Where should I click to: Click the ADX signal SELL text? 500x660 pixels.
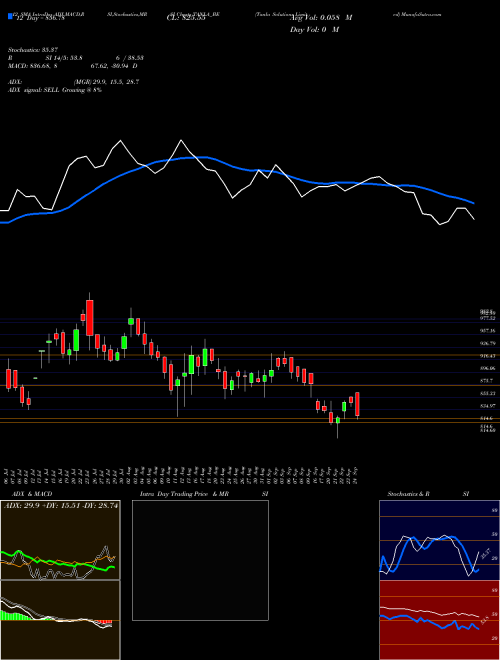(55, 90)
